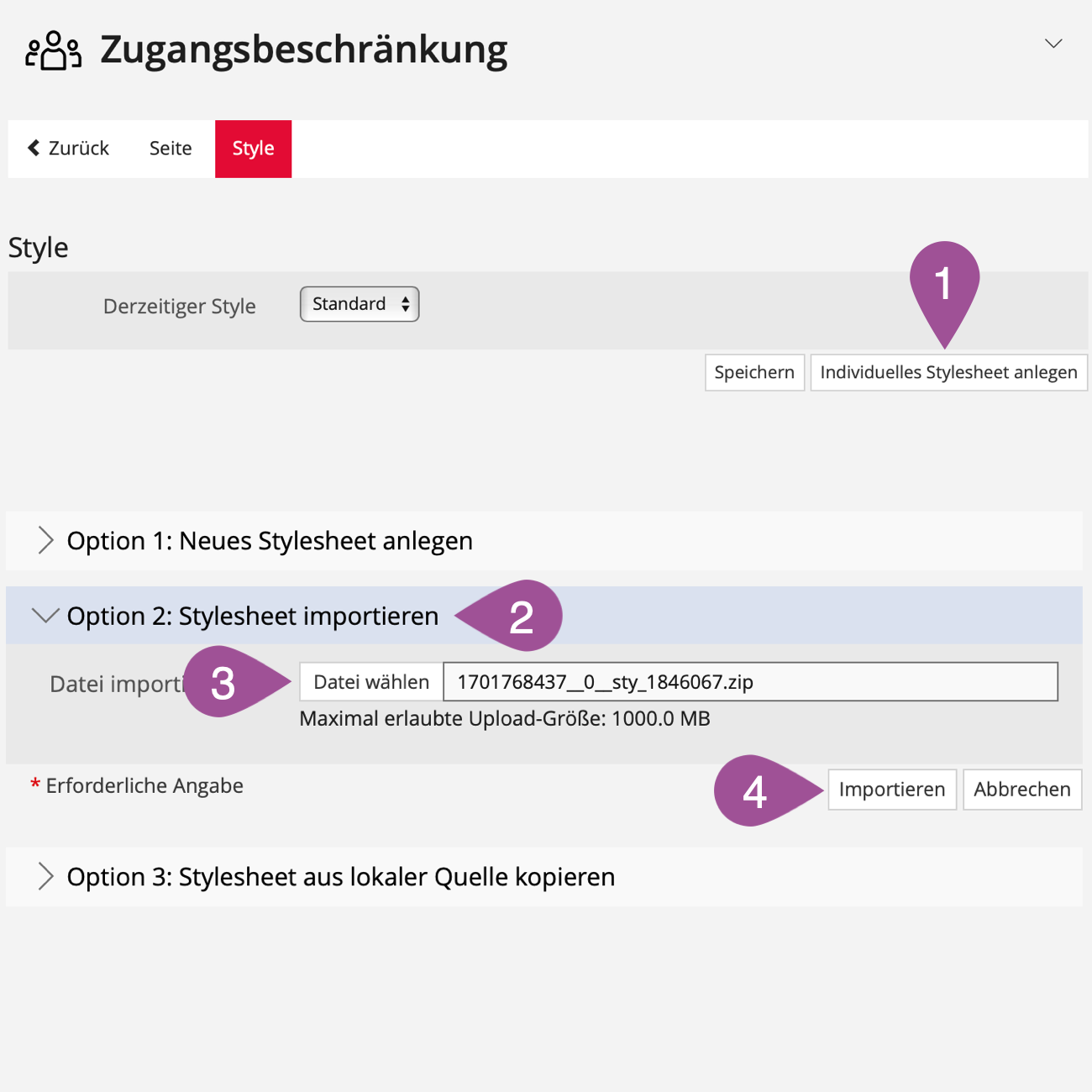
Task: Click the Option 1: Neues Stylesheet anlegen heading
Action: (270, 541)
